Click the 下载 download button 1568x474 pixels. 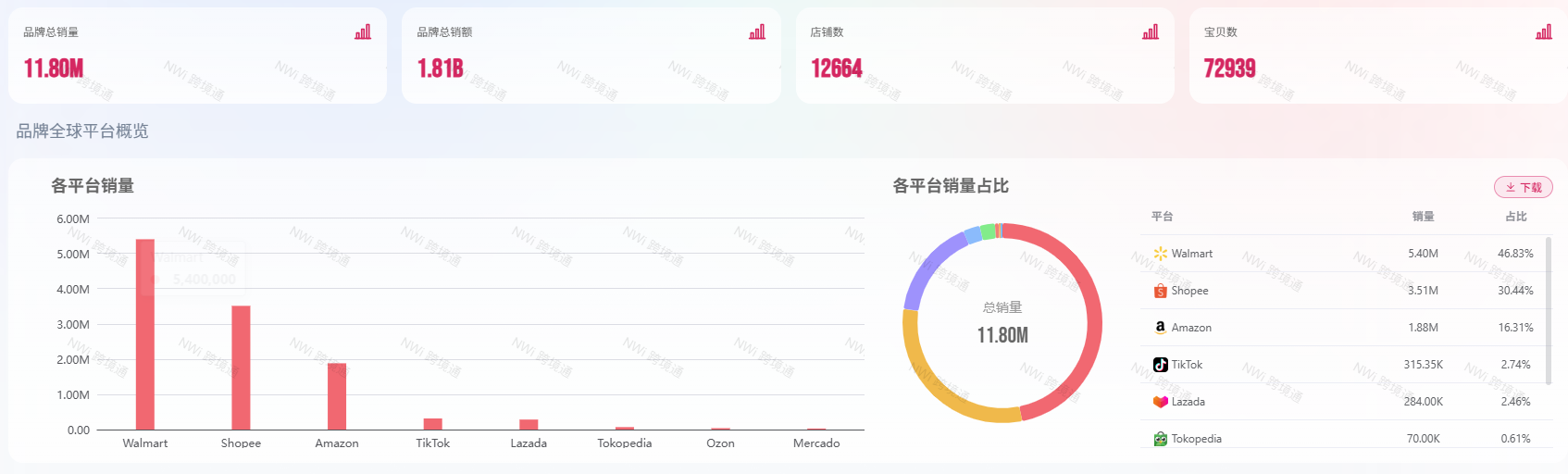(1524, 187)
